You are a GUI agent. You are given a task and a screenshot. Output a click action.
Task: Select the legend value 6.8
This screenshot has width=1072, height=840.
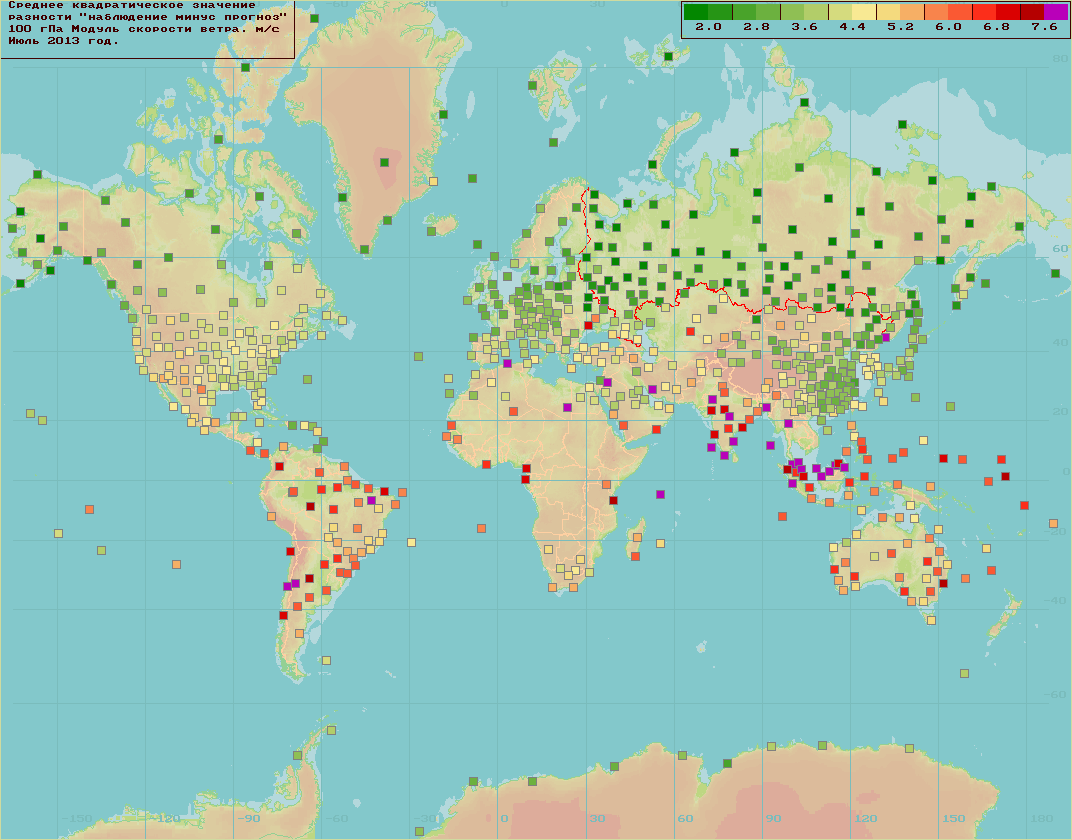tap(996, 27)
